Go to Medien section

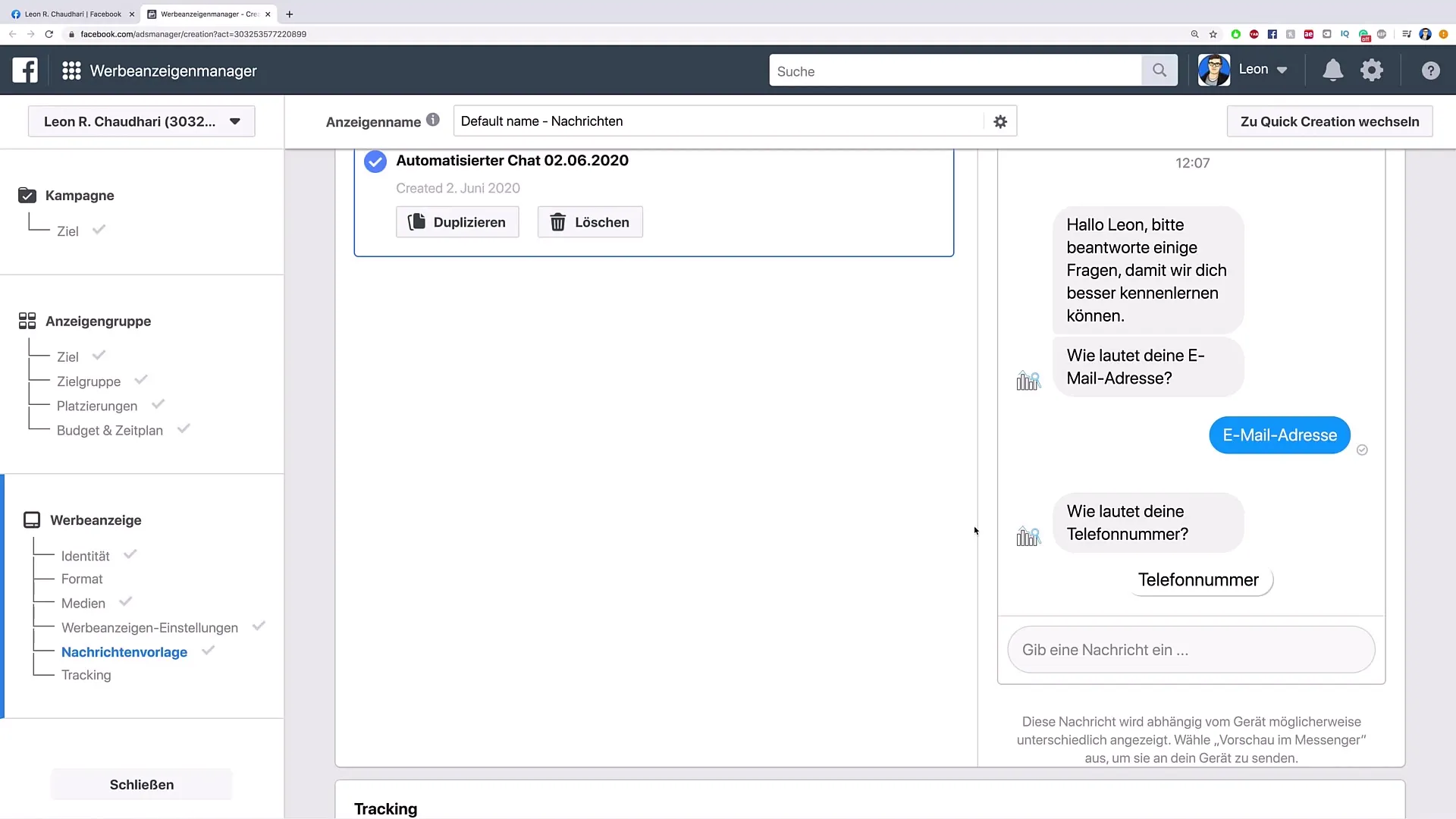(x=83, y=603)
